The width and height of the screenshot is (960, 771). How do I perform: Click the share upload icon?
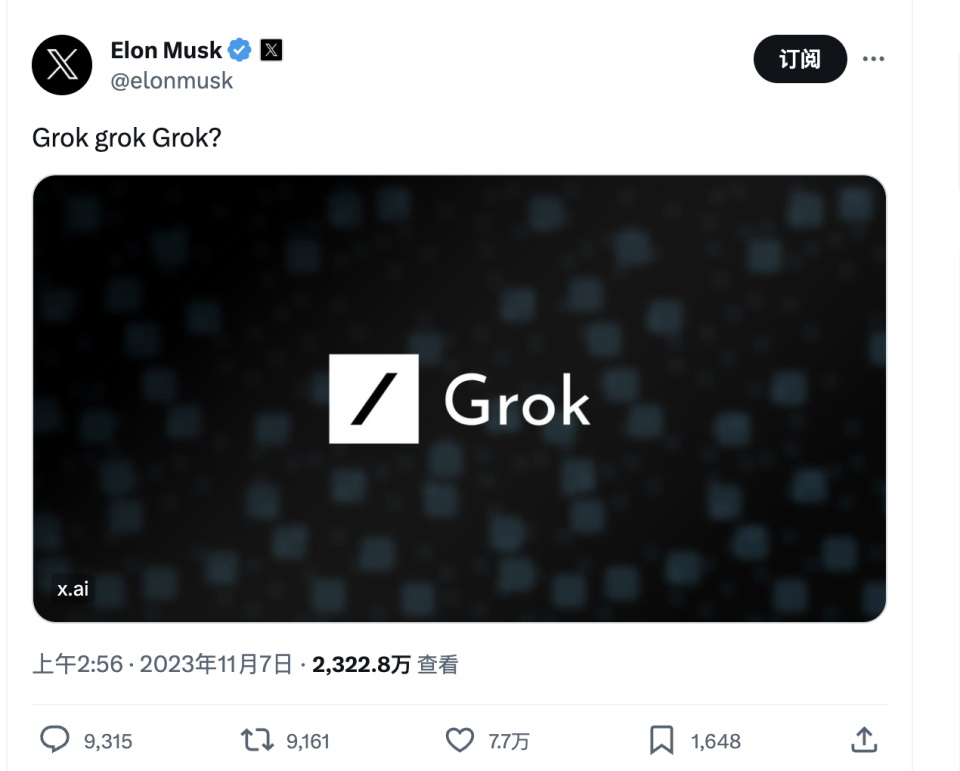point(864,740)
